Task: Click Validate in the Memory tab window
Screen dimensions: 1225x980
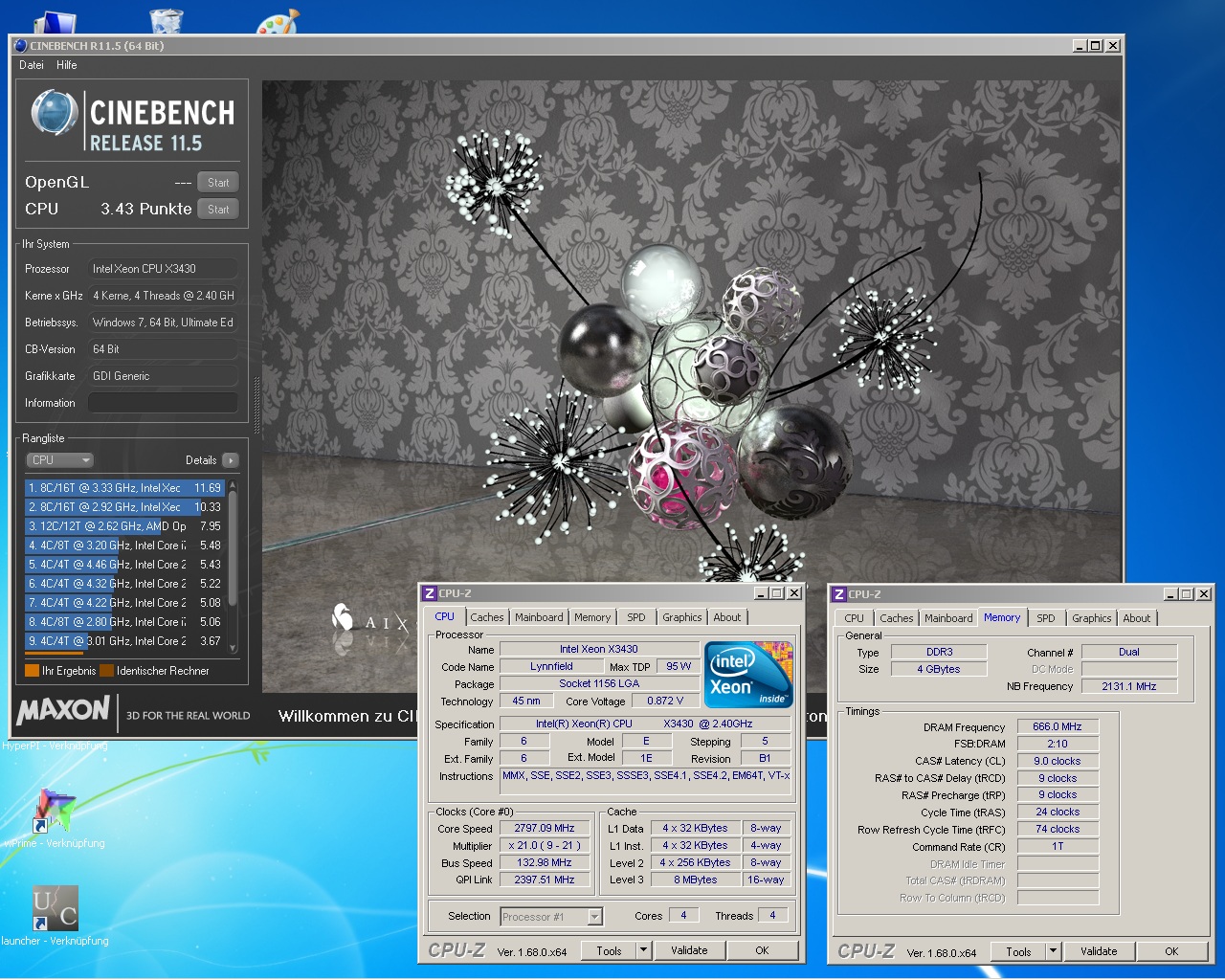Action: click(1099, 951)
